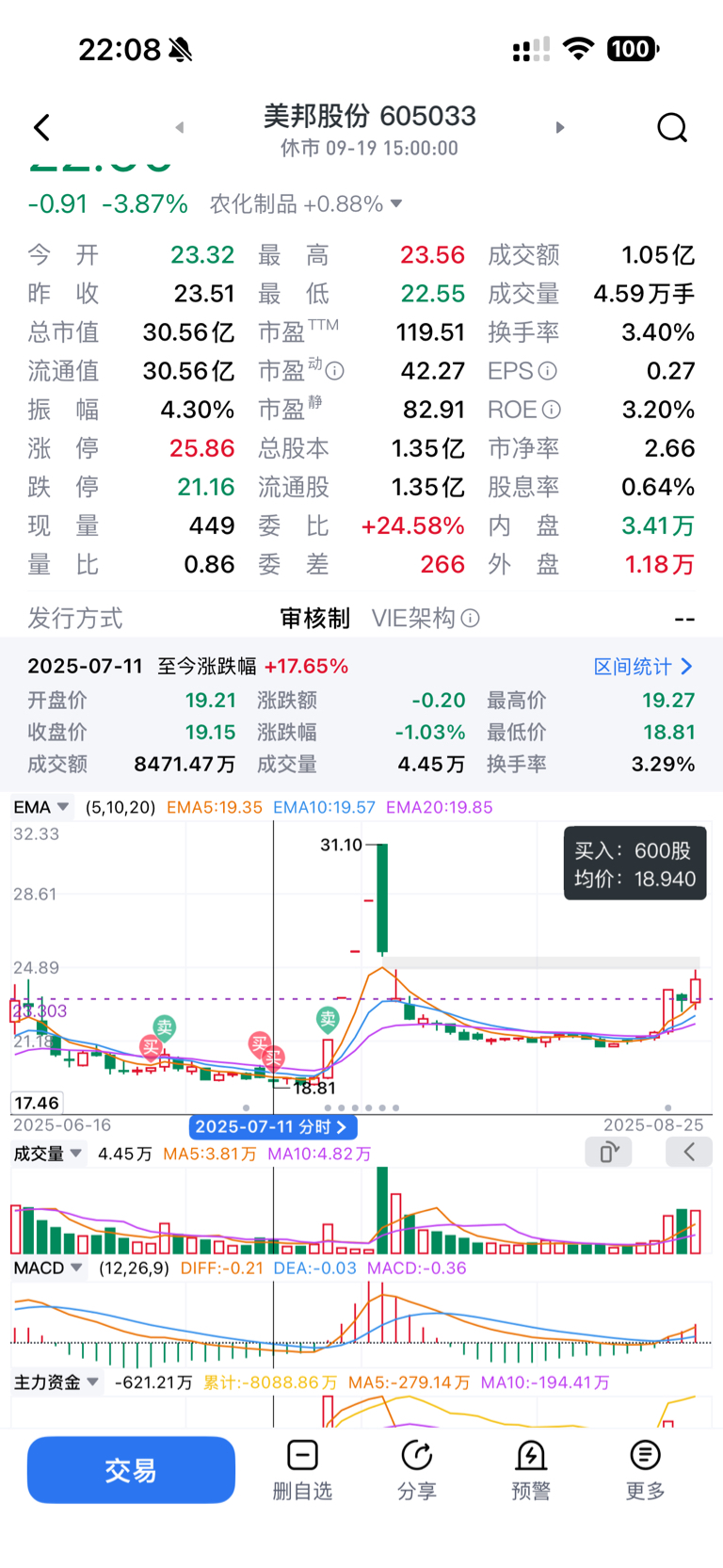This screenshot has height=1568, width=723.
Task: Tap 市盈TTM value 119.51
Action: point(430,332)
